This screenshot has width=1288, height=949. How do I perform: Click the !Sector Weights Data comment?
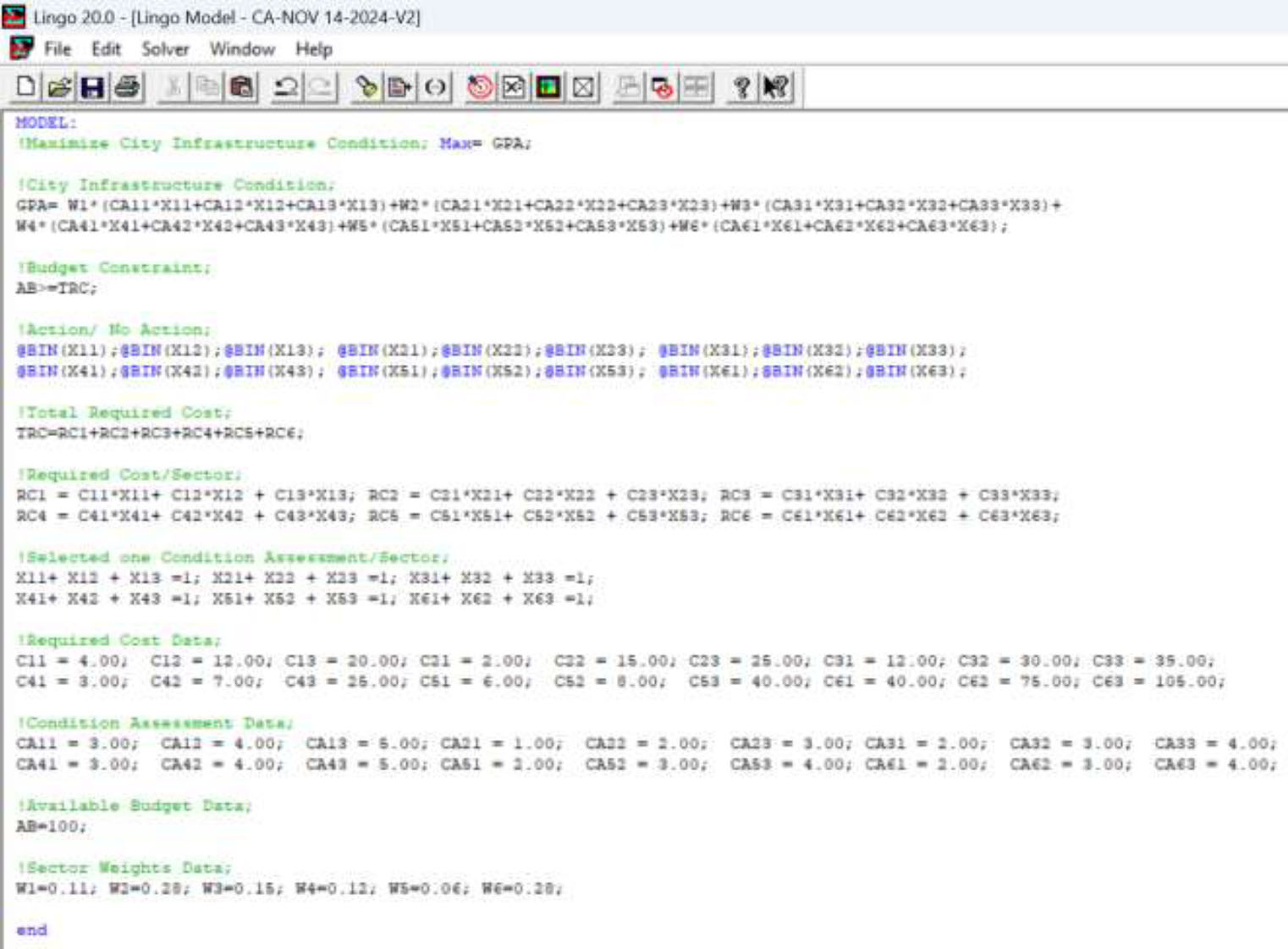tap(124, 868)
